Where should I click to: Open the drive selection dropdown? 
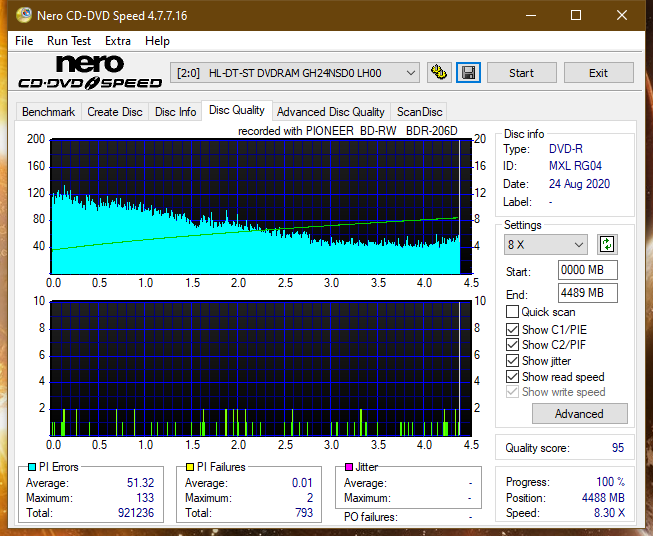pos(295,73)
